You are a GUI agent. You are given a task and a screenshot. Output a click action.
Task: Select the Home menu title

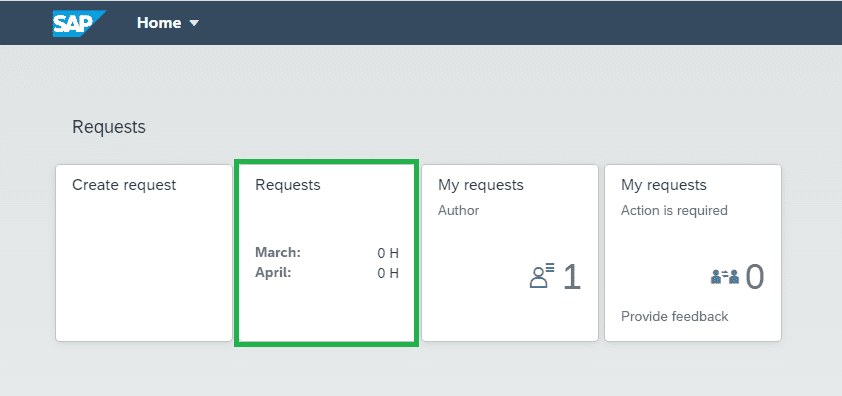(x=159, y=23)
